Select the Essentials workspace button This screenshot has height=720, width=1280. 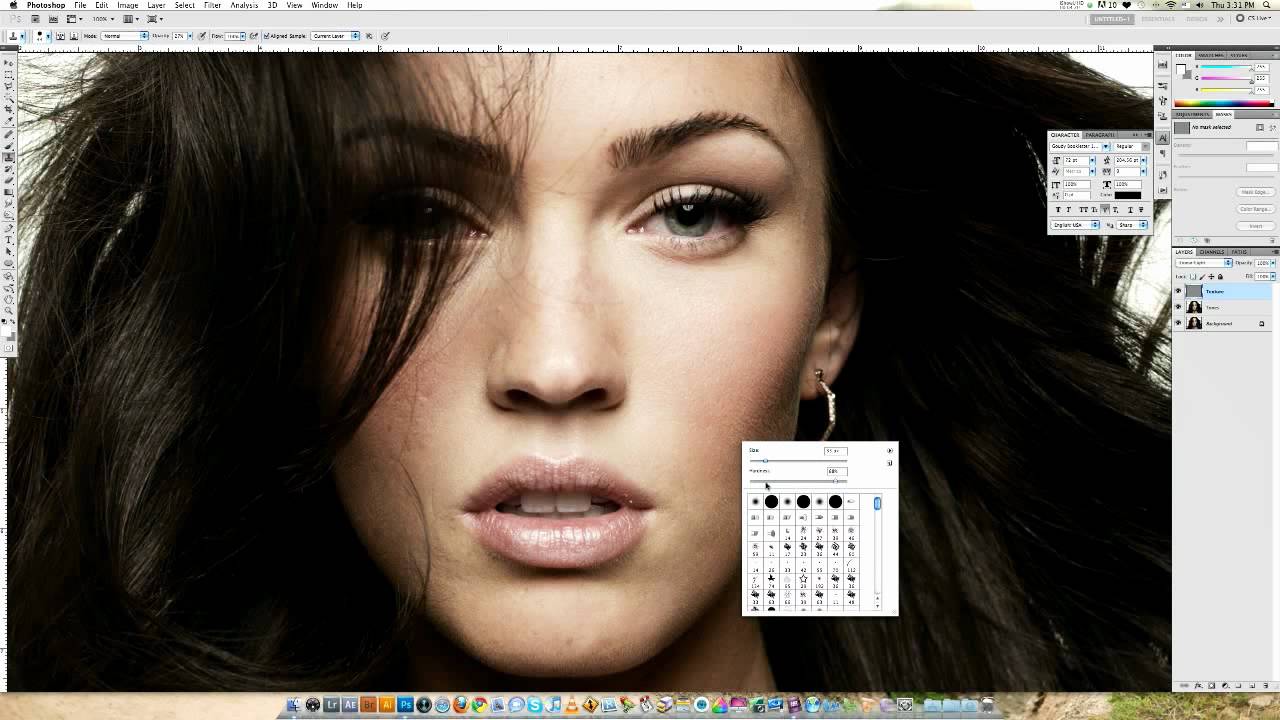(1158, 18)
